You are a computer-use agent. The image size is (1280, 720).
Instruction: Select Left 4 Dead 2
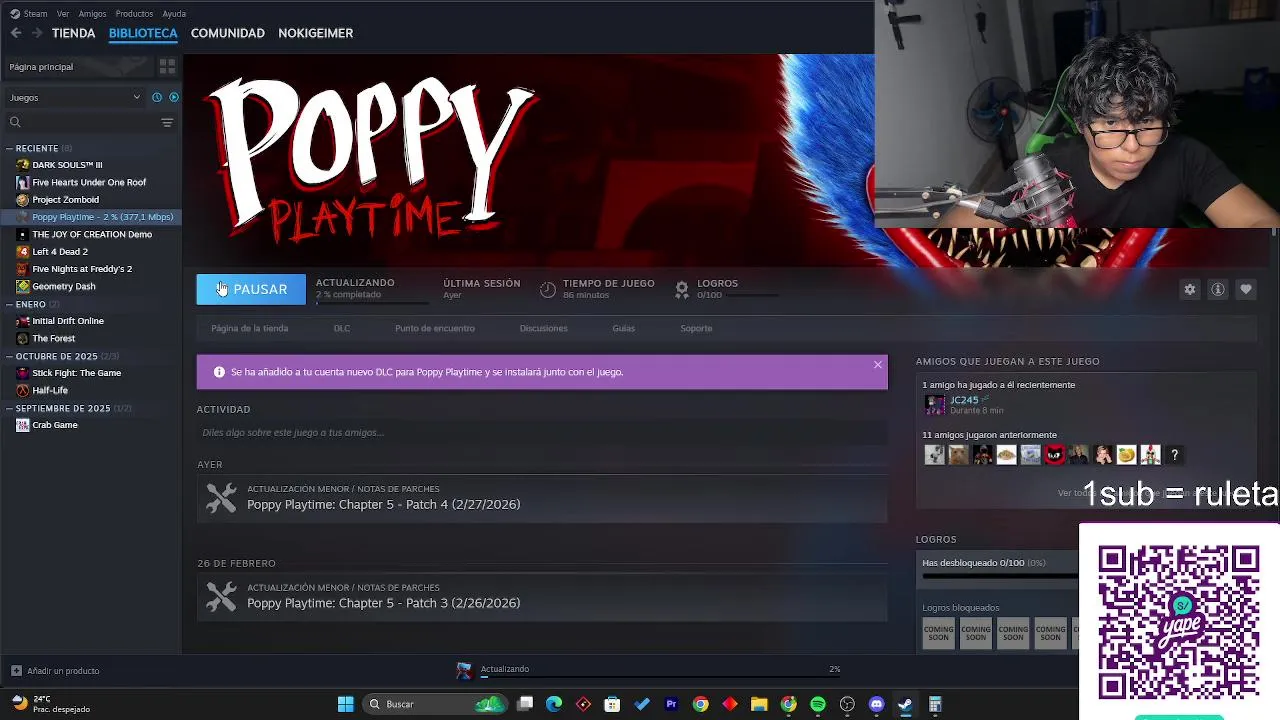tap(91, 251)
